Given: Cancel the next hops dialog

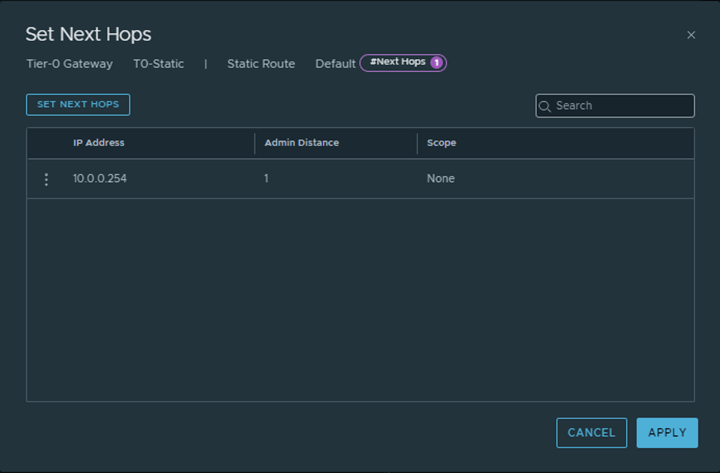Looking at the screenshot, I should [591, 433].
